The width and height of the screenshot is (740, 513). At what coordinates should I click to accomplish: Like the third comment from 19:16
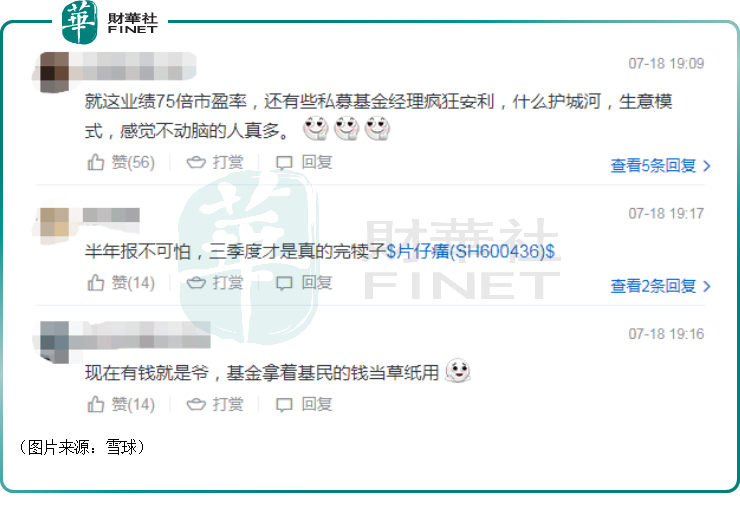(x=121, y=404)
